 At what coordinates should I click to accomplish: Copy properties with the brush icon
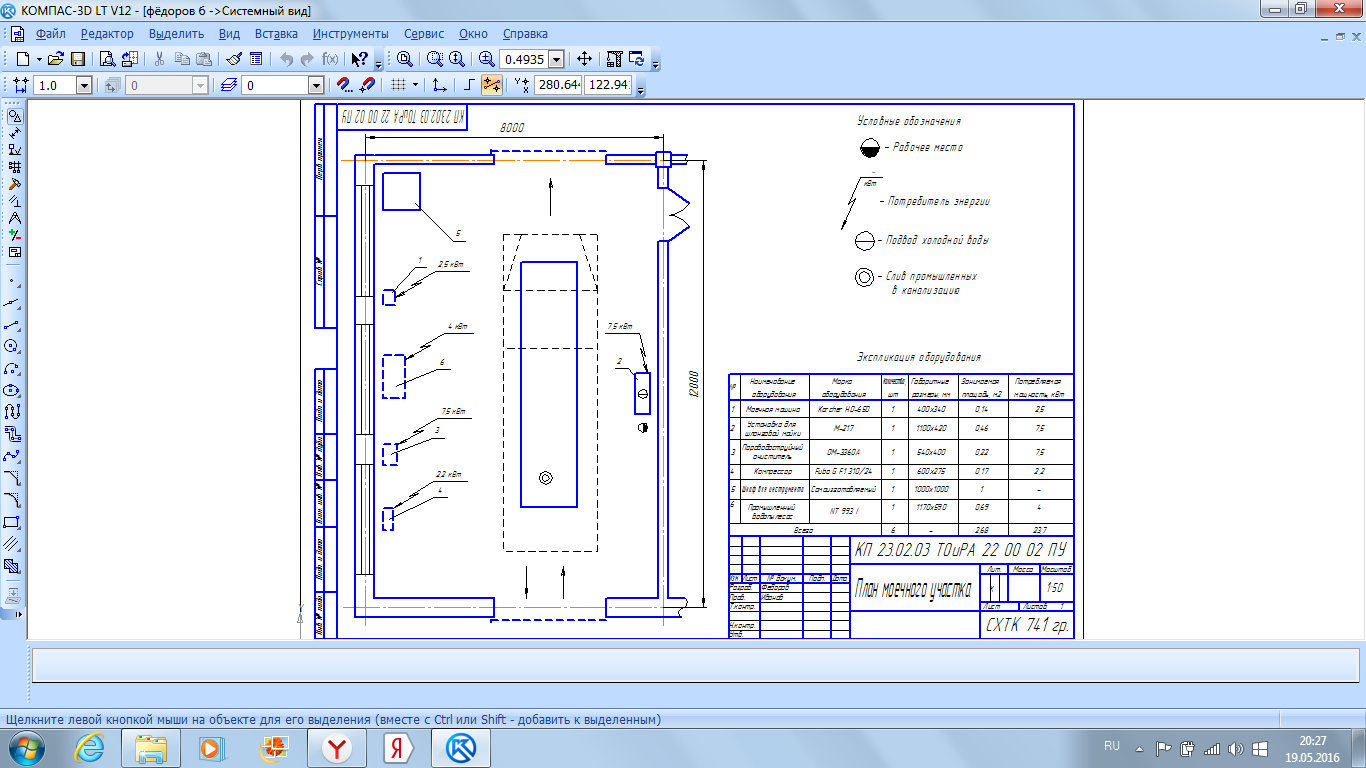(233, 59)
